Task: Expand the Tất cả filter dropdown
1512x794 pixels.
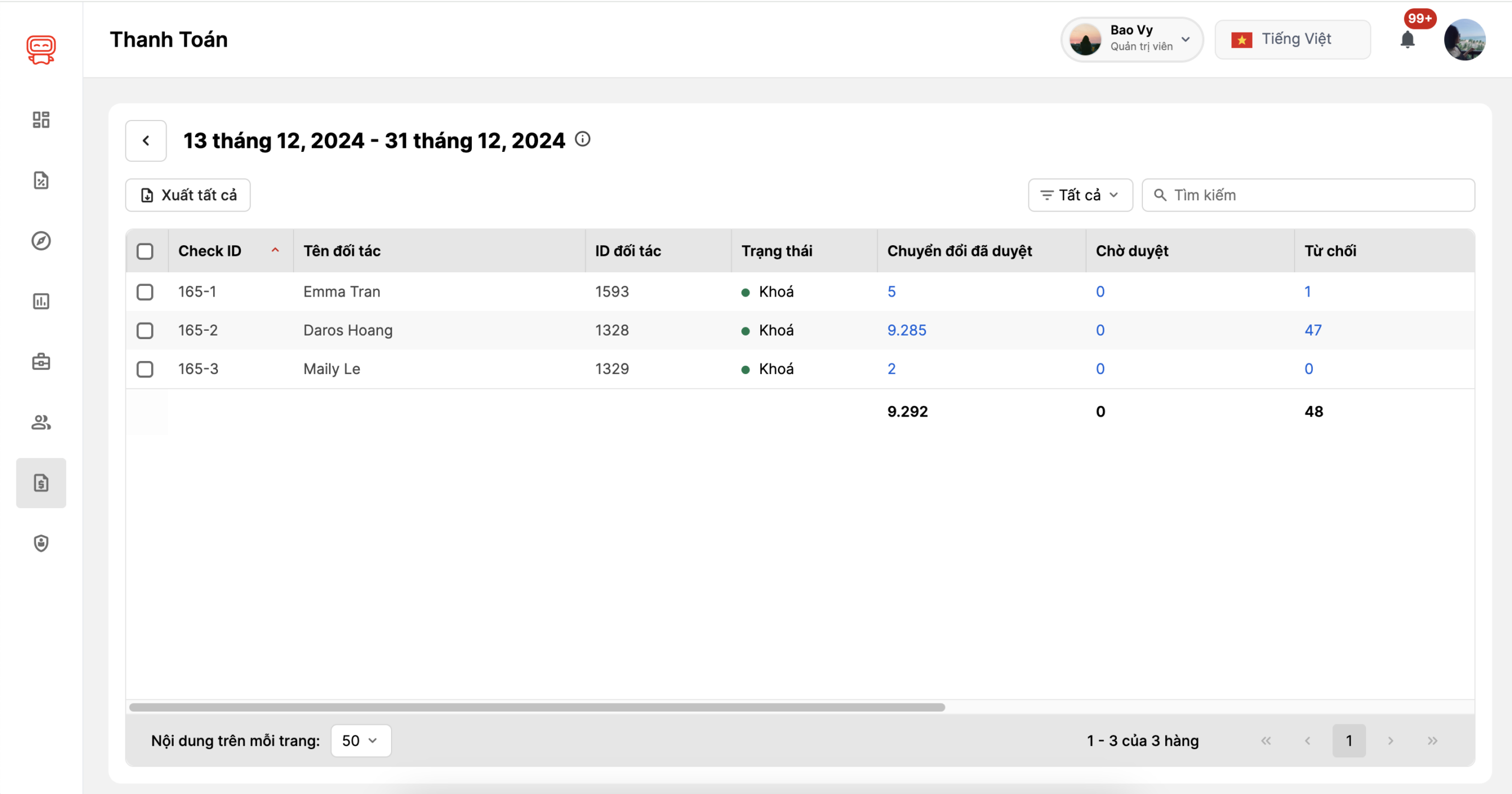Action: (x=1080, y=195)
